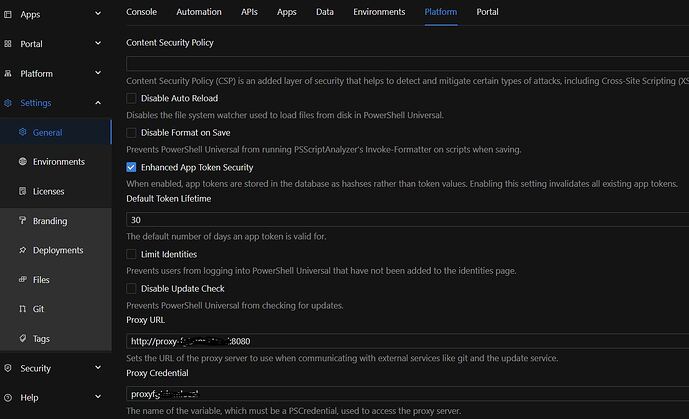
Task: Go to Licenses in the sidebar
Action: [56, 191]
